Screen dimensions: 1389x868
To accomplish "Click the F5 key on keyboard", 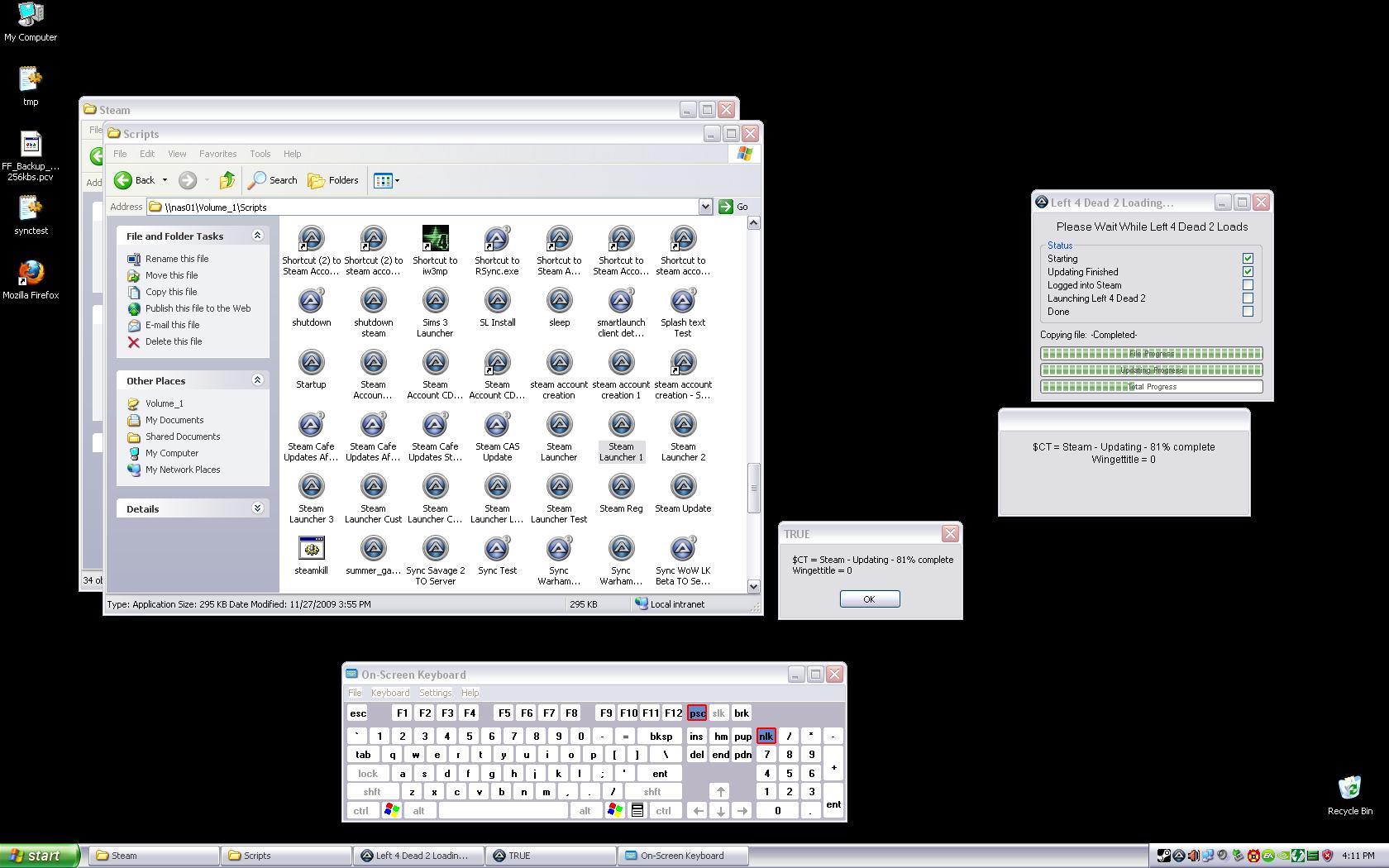I will click(x=504, y=713).
